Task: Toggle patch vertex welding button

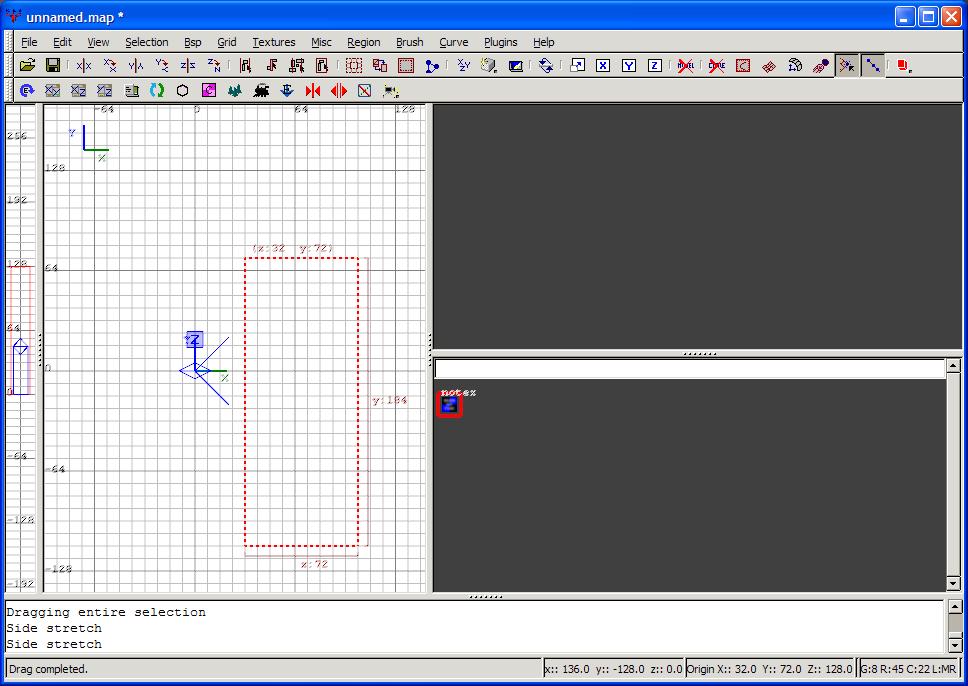Action: coord(846,65)
